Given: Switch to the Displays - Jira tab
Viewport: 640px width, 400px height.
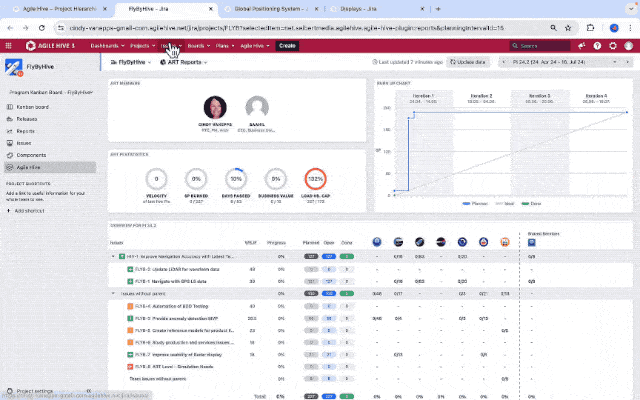Looking at the screenshot, I should pos(377,9).
